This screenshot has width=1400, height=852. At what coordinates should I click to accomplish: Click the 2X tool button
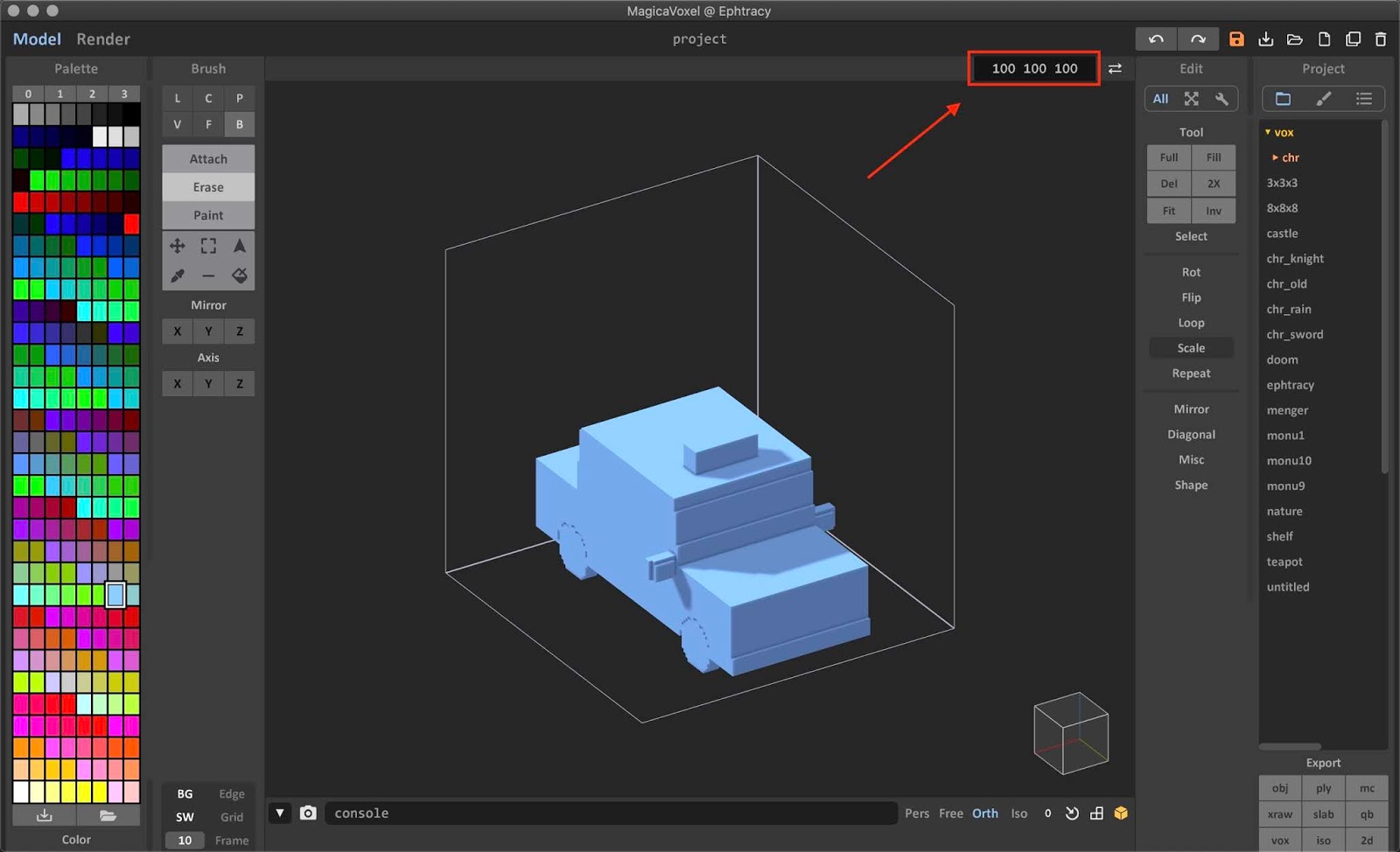tap(1214, 184)
